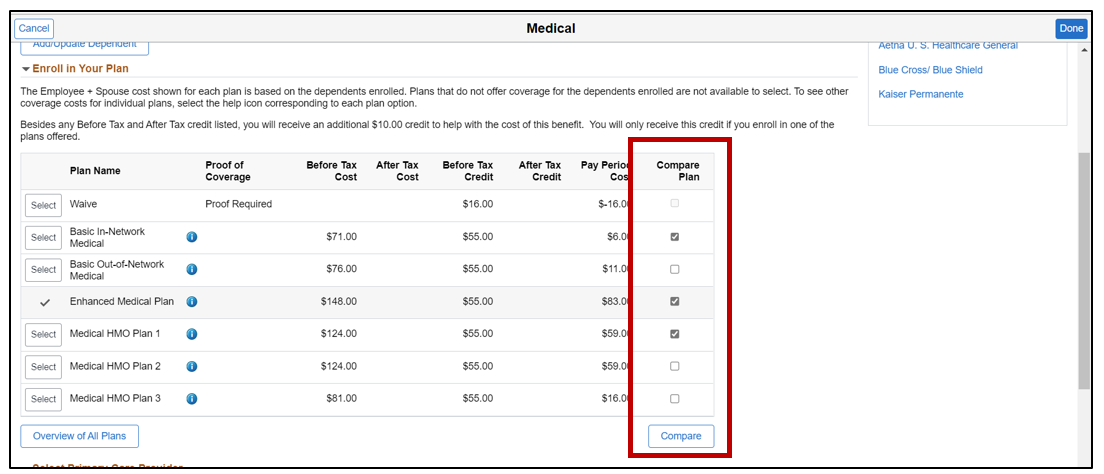Screen dimensions: 1104x474
Task: Open Overview of All Plans
Action: pyautogui.click(x=79, y=436)
